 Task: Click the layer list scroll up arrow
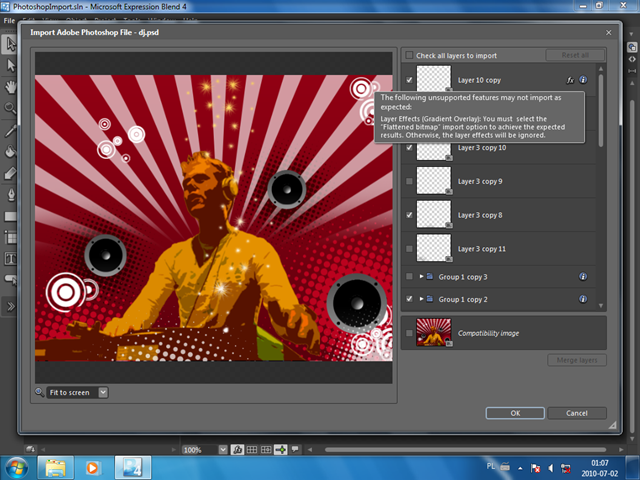click(601, 69)
